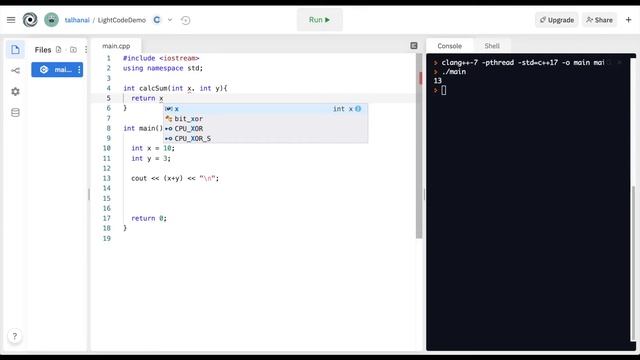This screenshot has height=360, width=640.
Task: Select the x autocomplete suggestion
Action: pos(266,109)
